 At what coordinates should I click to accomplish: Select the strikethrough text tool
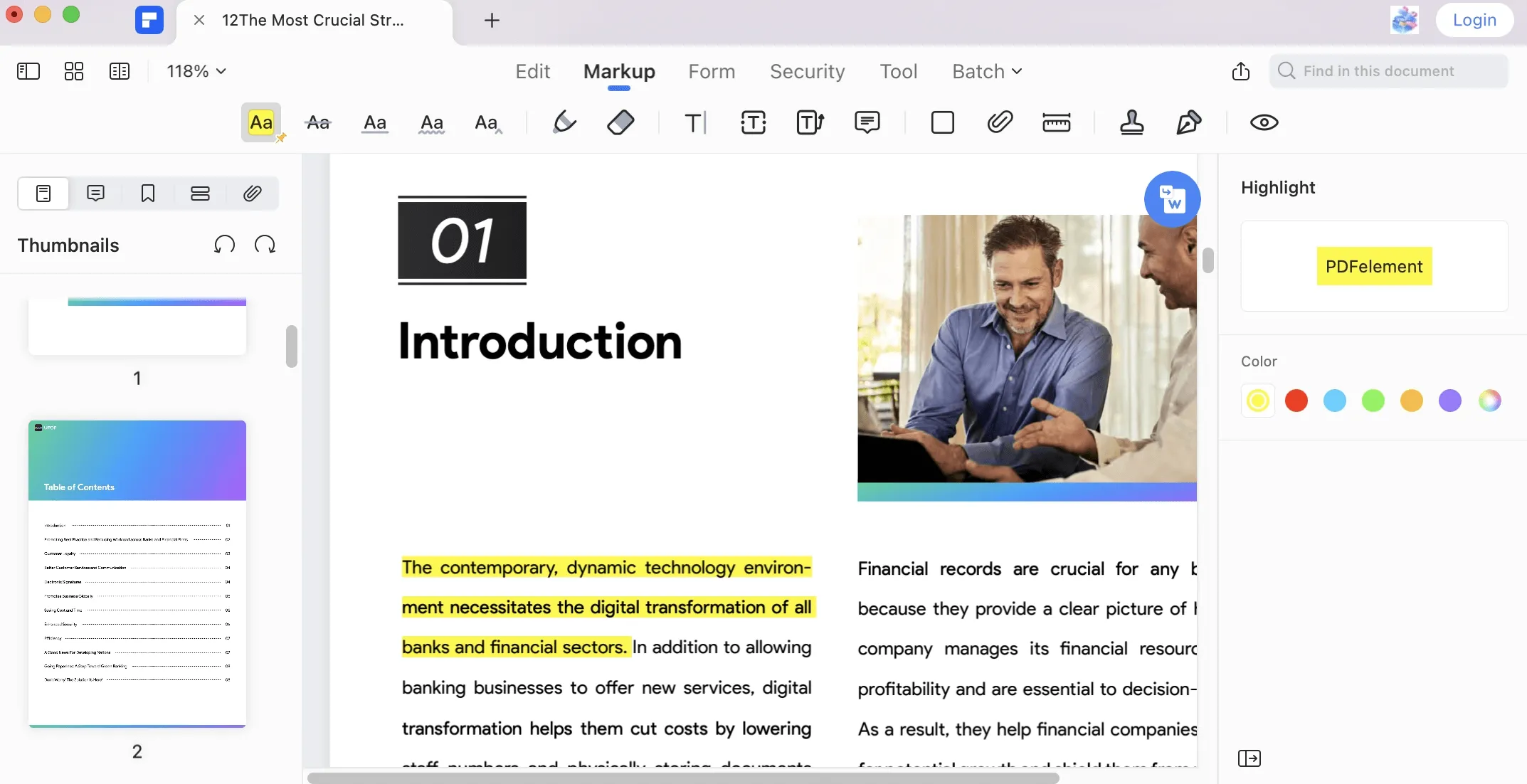[x=318, y=122]
